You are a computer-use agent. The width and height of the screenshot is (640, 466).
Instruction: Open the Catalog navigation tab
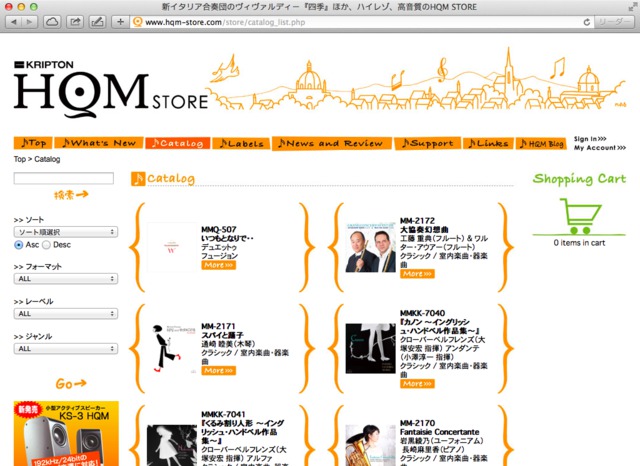click(178, 143)
